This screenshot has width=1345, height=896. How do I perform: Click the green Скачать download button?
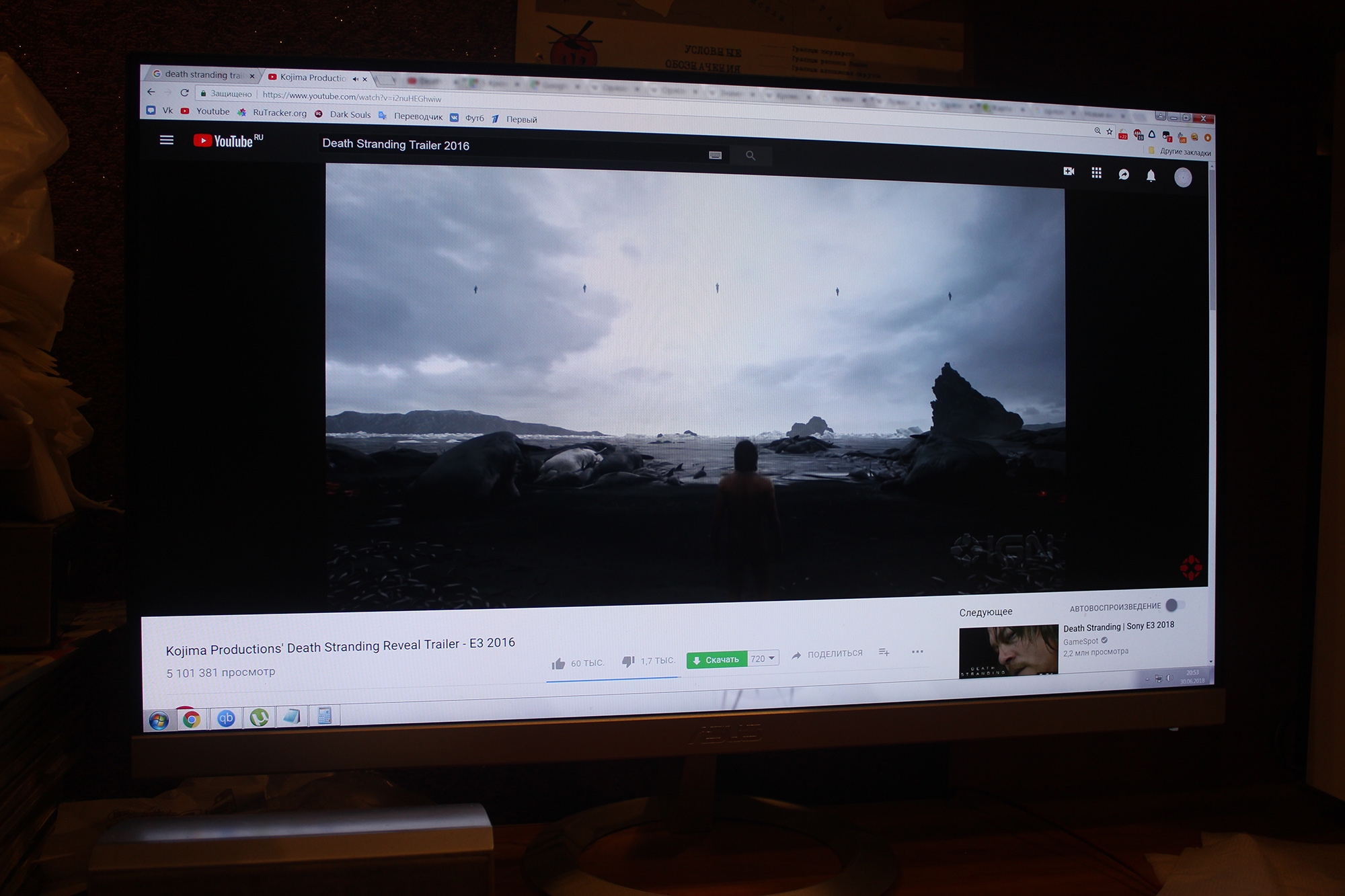click(x=716, y=660)
